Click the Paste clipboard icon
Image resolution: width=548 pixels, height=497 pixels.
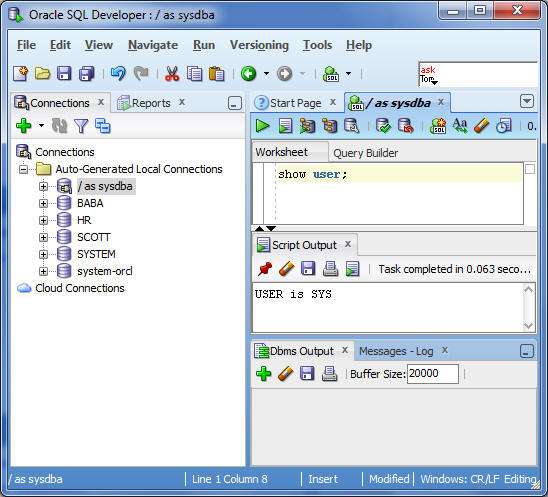click(216, 73)
